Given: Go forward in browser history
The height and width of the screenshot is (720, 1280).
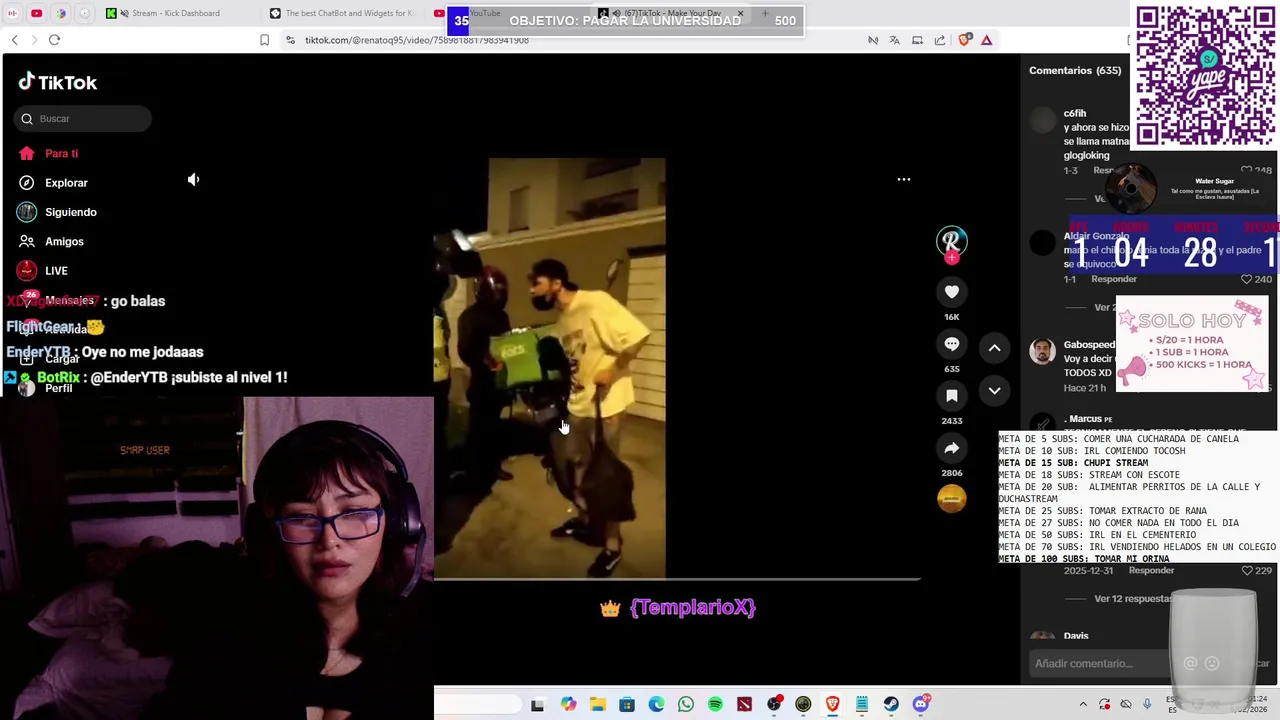Looking at the screenshot, I should click(x=34, y=40).
